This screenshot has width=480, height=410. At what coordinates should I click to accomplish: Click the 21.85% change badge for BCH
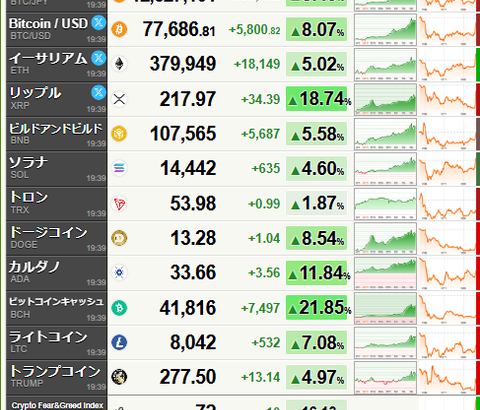(317, 307)
